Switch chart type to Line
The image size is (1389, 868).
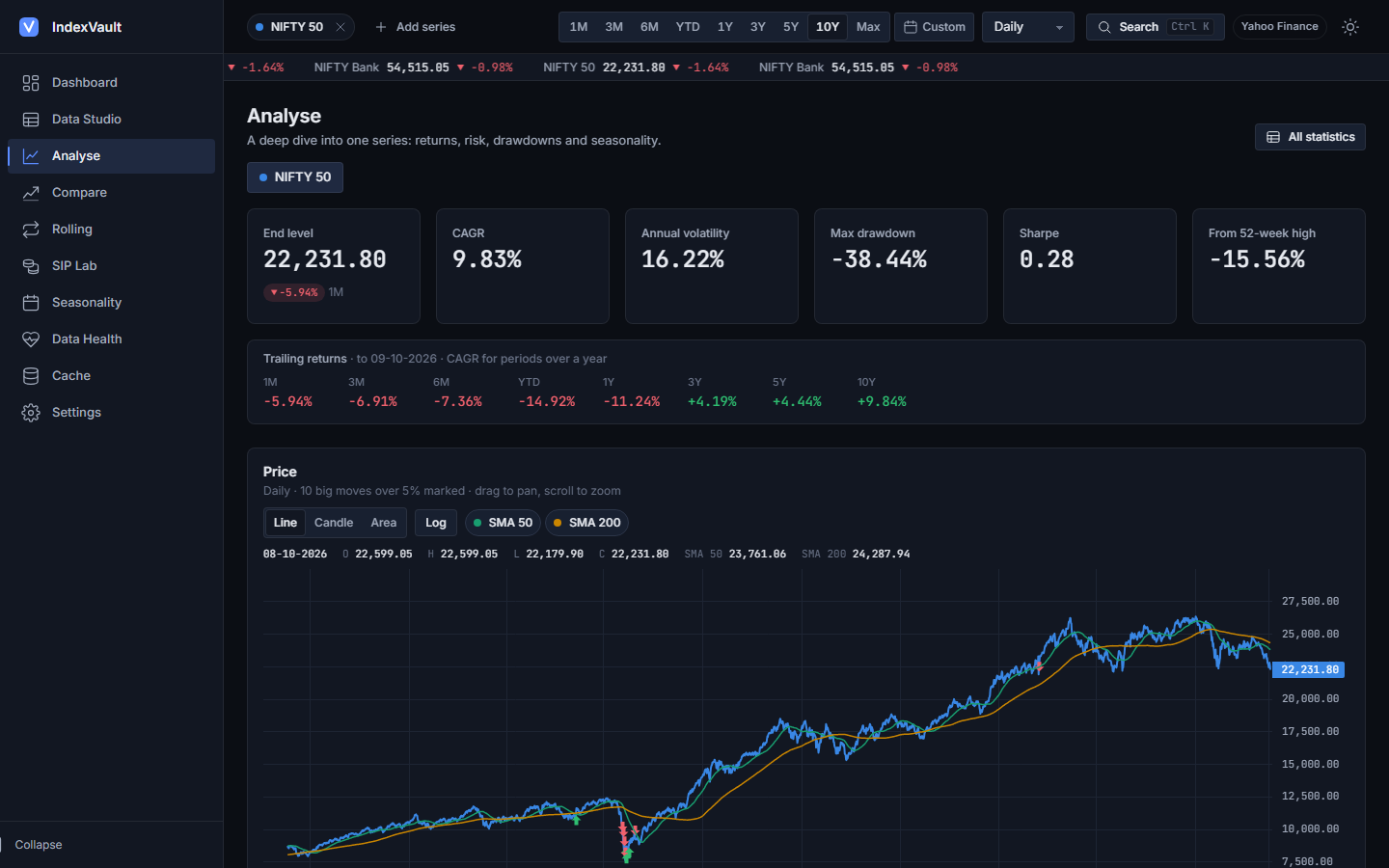click(286, 523)
